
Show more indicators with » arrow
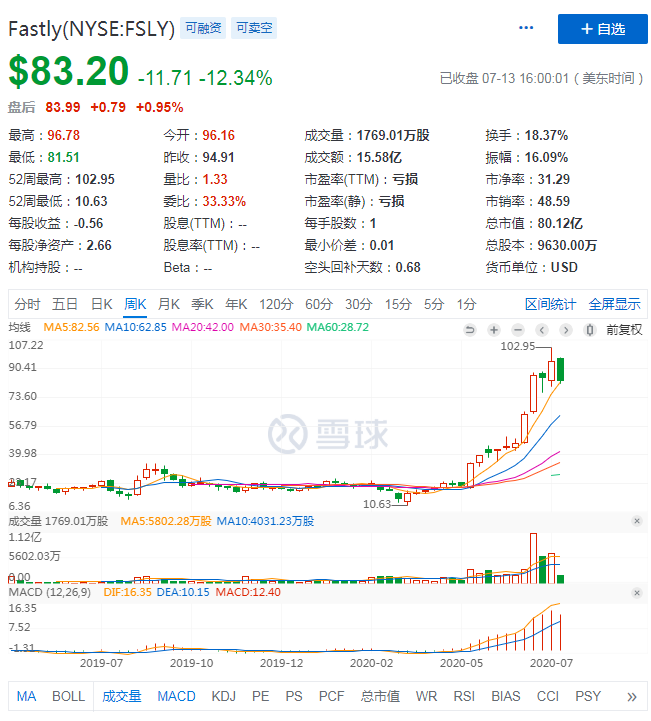point(632,696)
